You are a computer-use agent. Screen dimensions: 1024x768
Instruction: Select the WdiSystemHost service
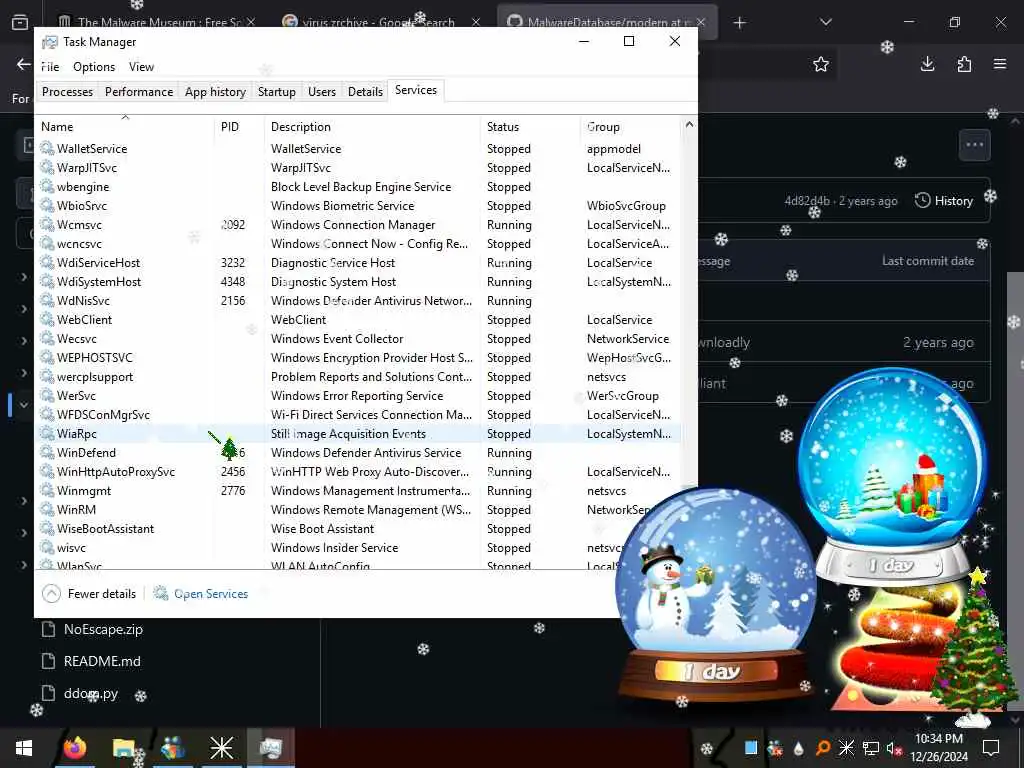click(358, 281)
